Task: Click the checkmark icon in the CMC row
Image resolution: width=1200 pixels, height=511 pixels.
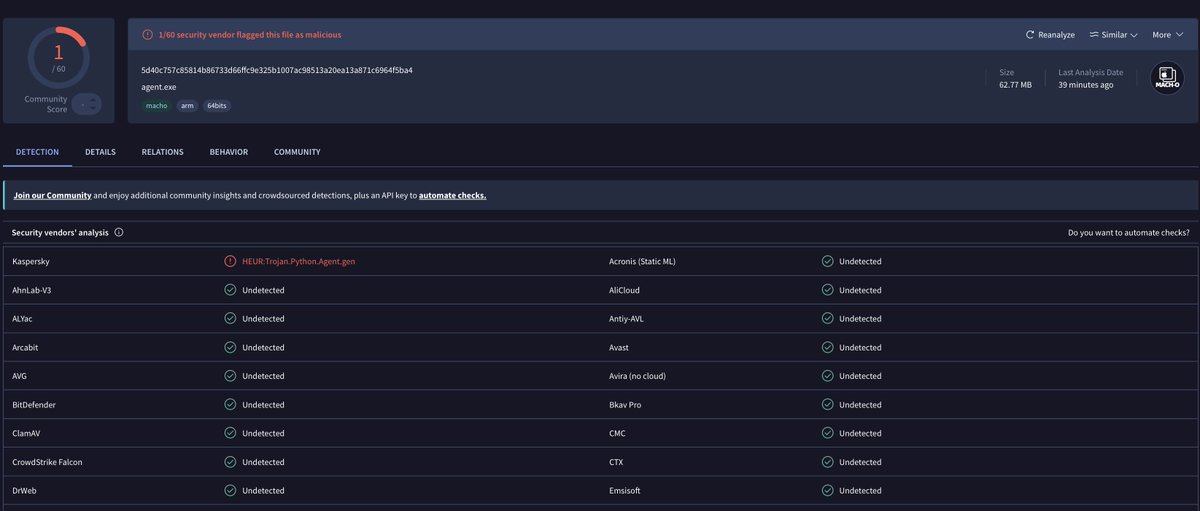Action: coord(827,433)
